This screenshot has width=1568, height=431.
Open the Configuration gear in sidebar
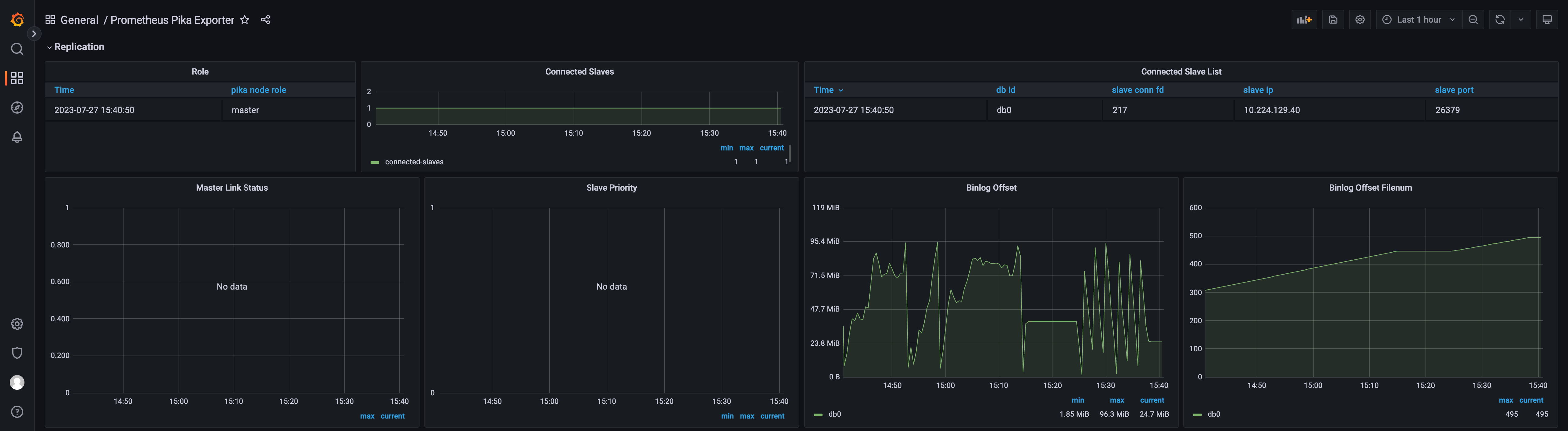pos(17,324)
